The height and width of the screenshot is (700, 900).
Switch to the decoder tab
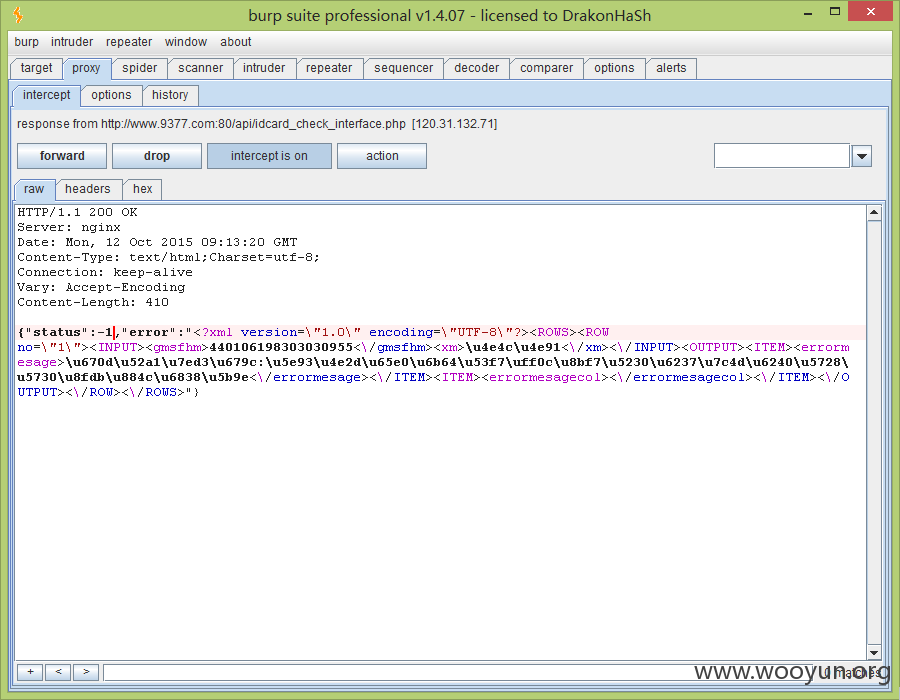pos(476,68)
